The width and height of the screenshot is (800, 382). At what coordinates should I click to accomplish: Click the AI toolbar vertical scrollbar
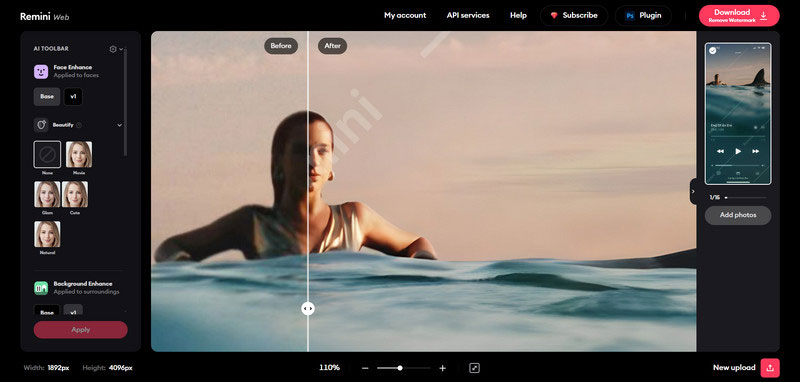125,102
